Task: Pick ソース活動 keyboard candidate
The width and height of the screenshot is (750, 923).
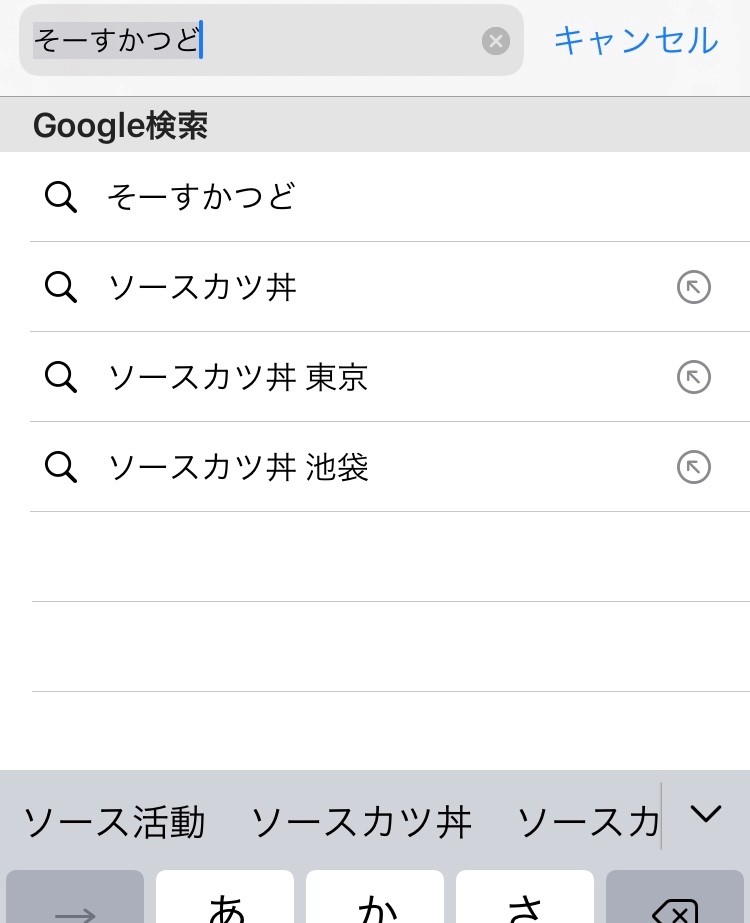Action: (x=114, y=822)
